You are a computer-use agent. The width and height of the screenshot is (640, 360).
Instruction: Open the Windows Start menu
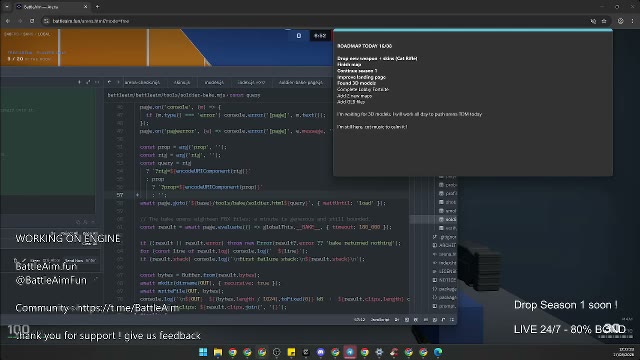(203, 352)
